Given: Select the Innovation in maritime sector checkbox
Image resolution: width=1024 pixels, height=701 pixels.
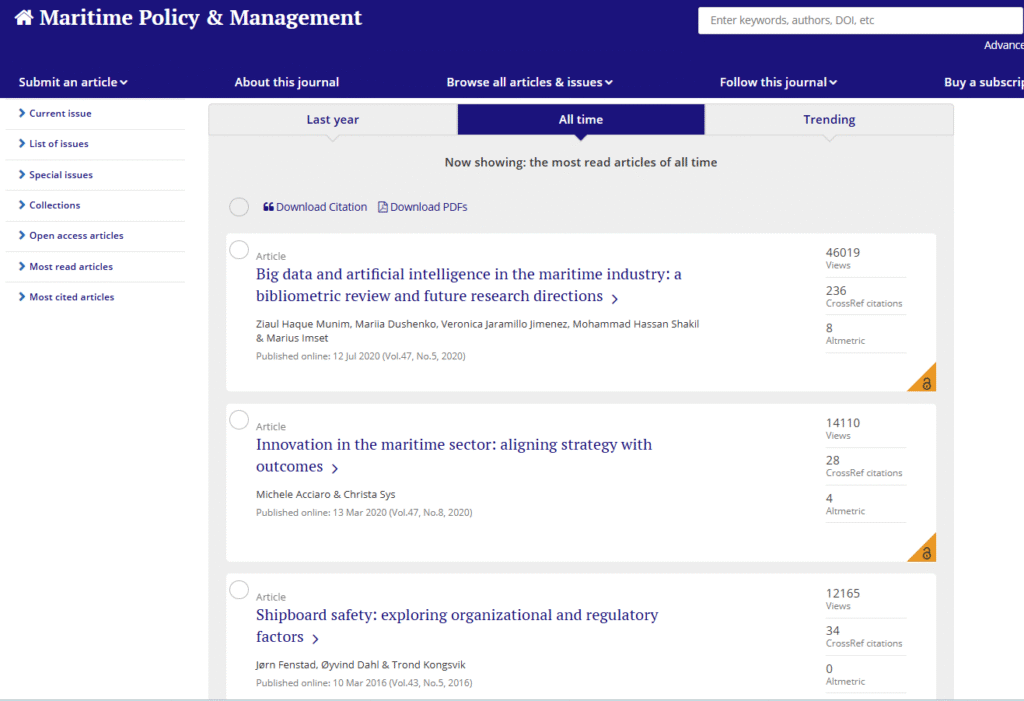Looking at the screenshot, I should coord(239,420).
